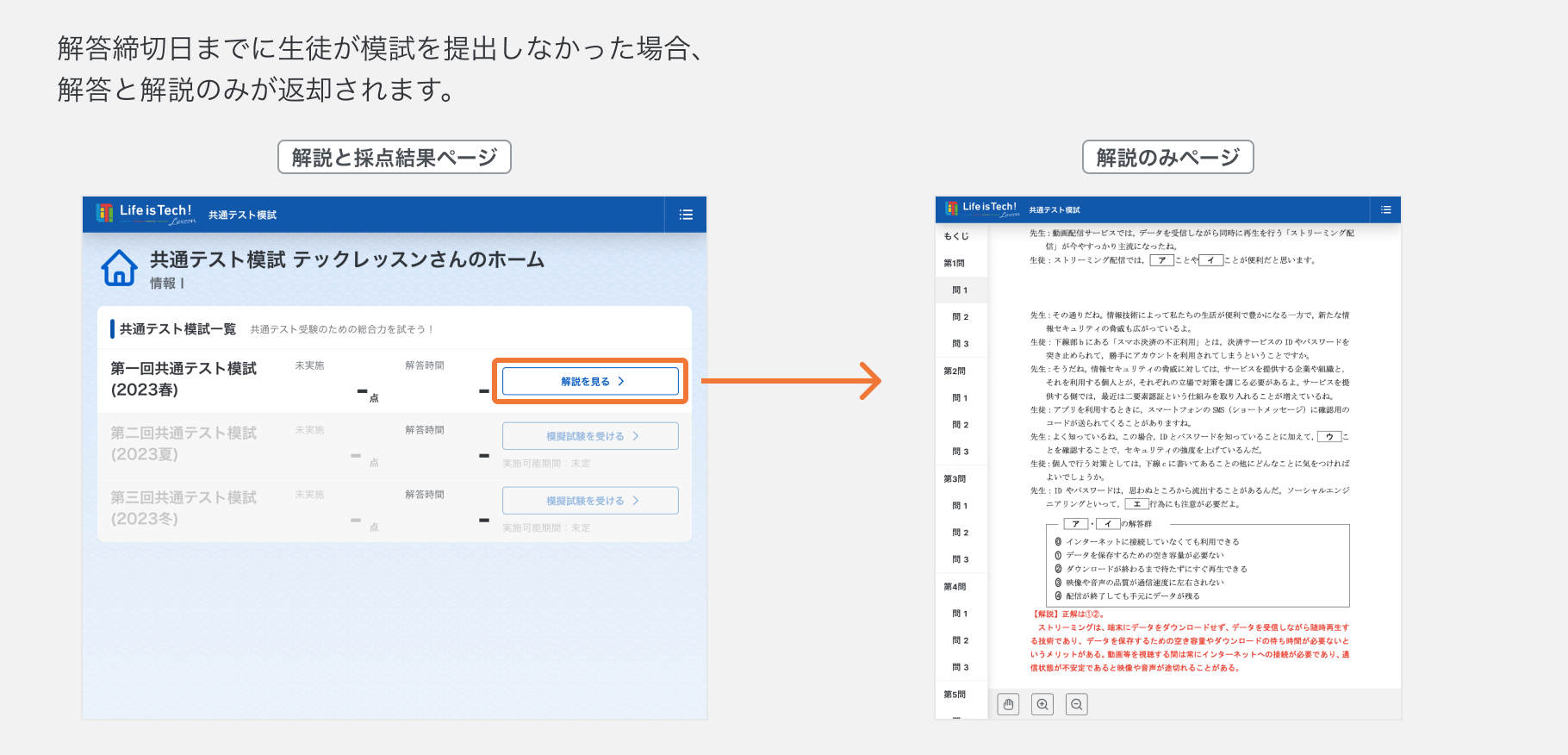This screenshot has width=1568, height=755.
Task: Select 問 2 under 第2問
Action: [x=960, y=425]
